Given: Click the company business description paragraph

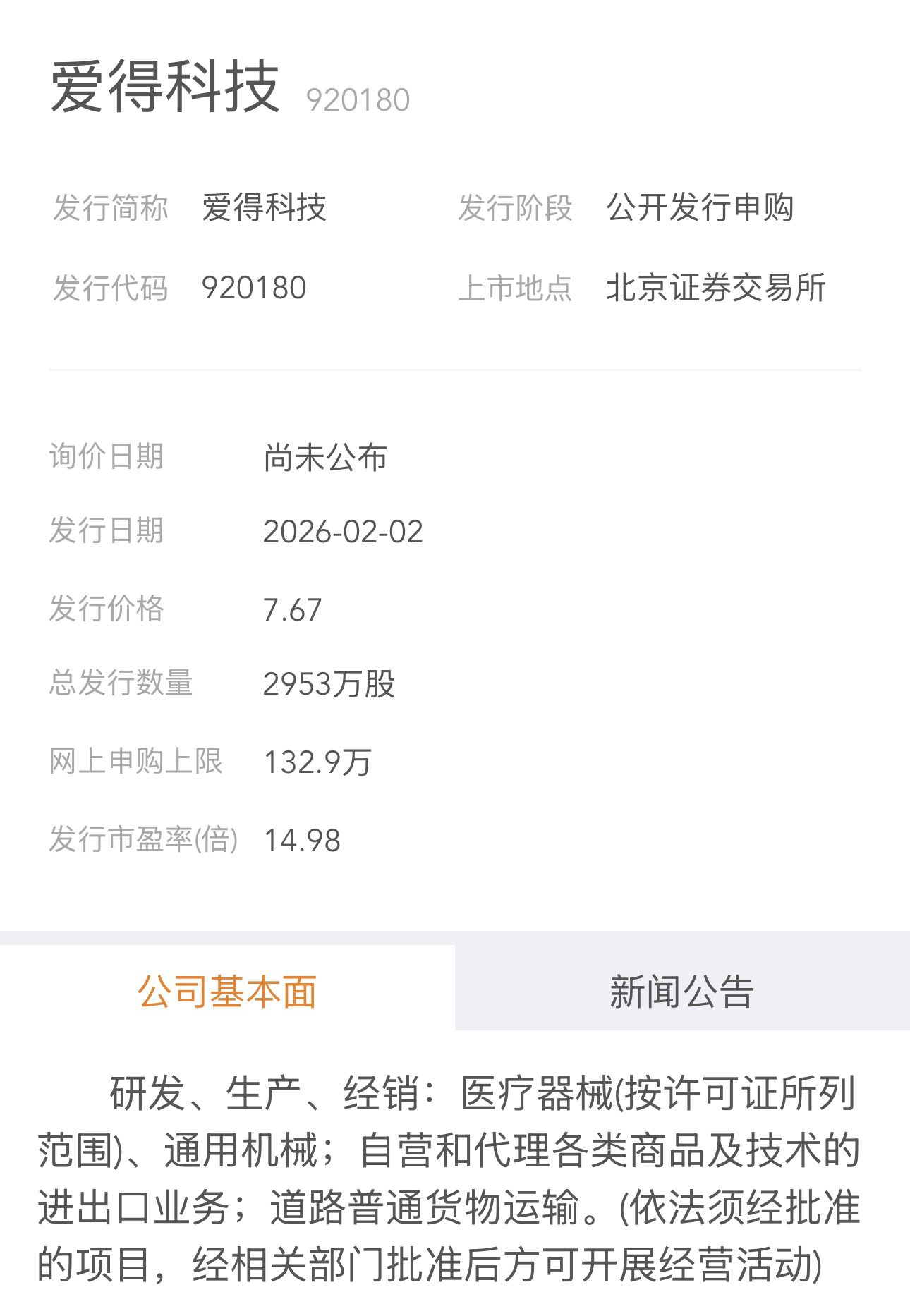Looking at the screenshot, I should click(x=449, y=1179).
